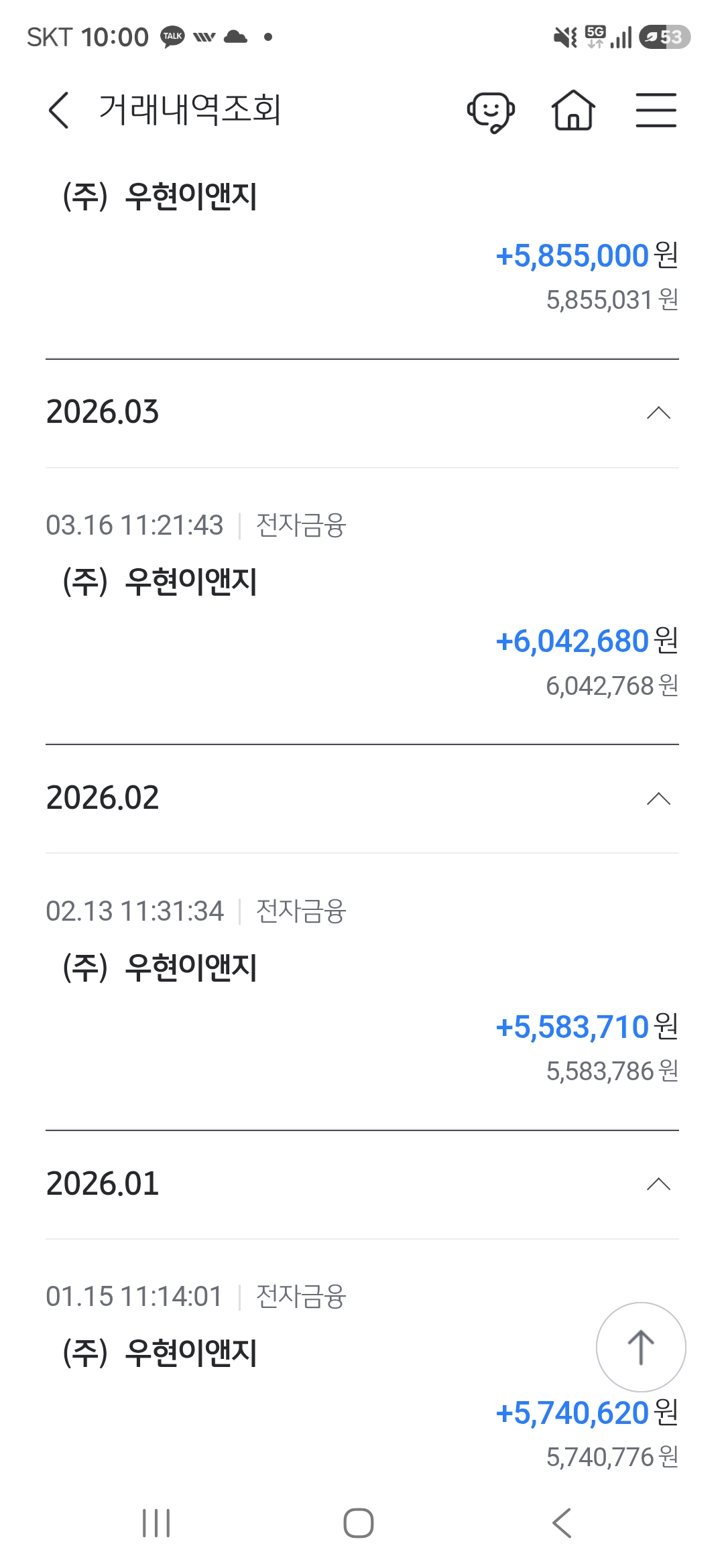Tap the back arrow beside 거래내역조회

(x=59, y=110)
